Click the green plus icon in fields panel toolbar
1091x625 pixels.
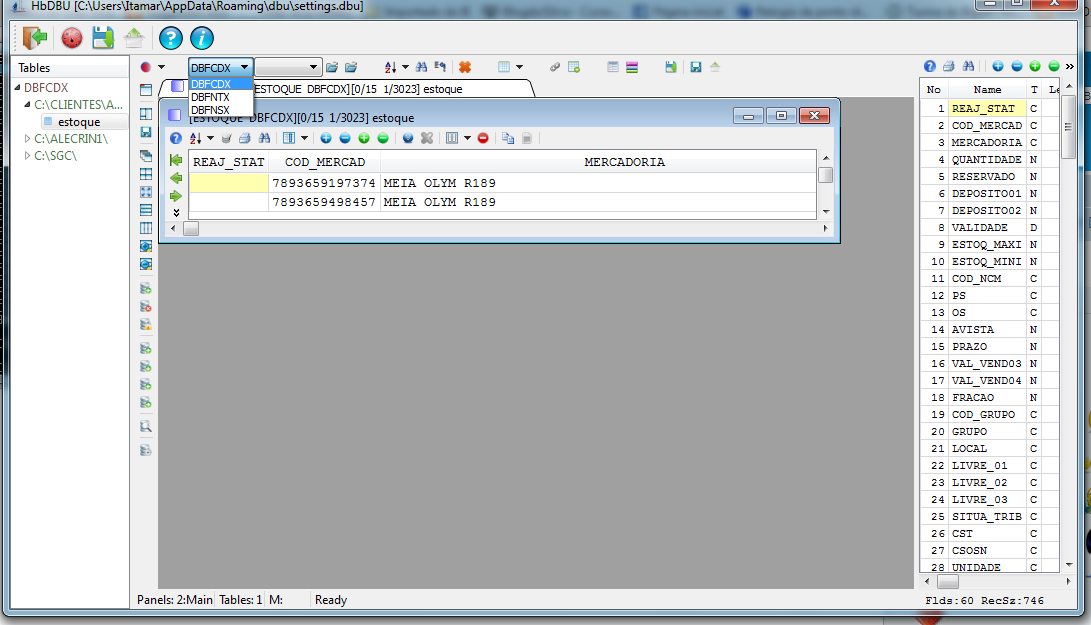(1035, 66)
